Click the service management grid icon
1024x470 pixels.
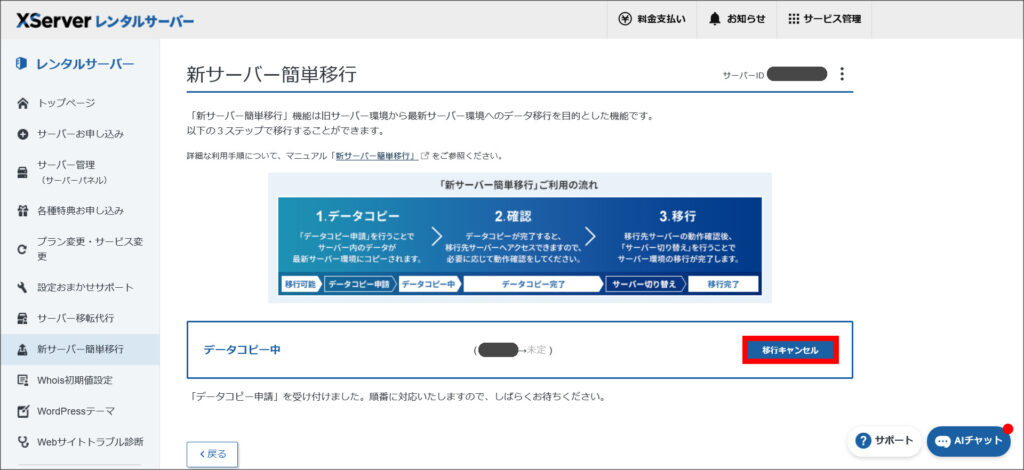click(793, 19)
